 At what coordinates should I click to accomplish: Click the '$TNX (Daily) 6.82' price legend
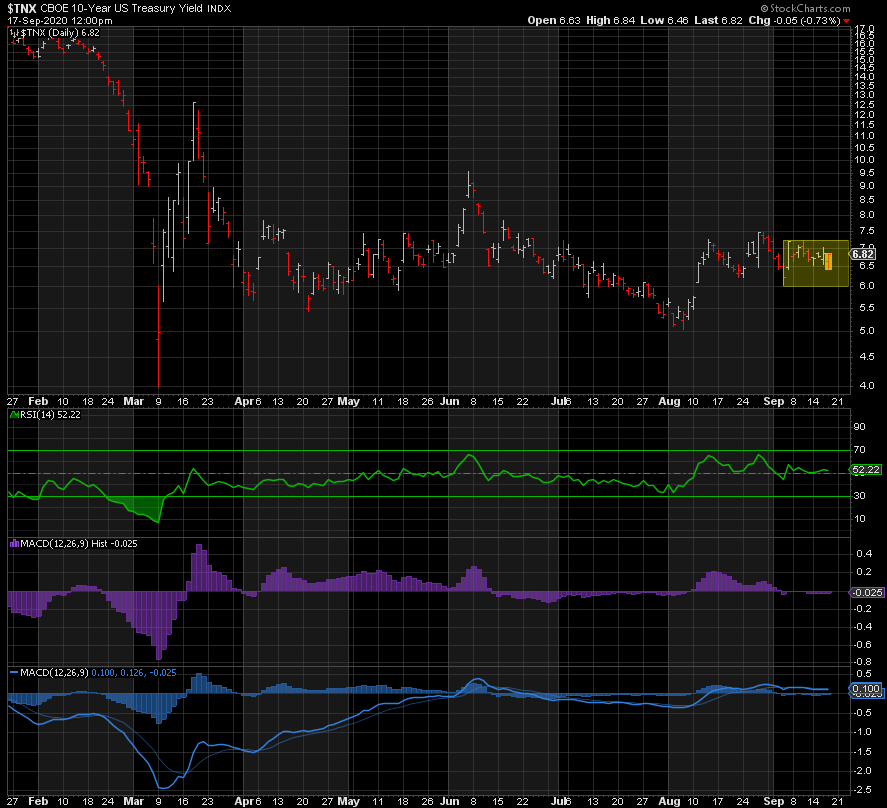[60, 33]
